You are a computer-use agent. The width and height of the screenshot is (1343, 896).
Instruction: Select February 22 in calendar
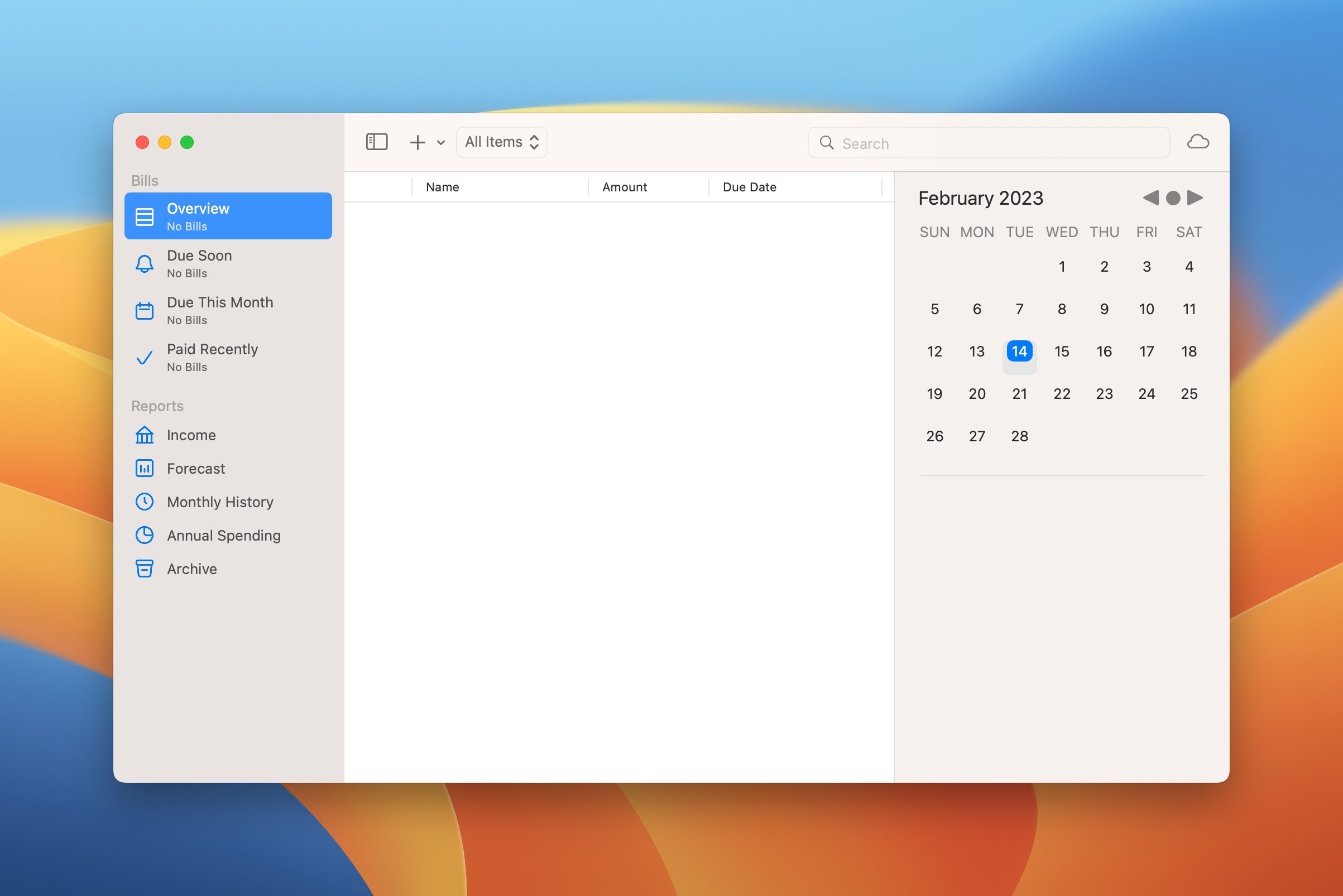(x=1061, y=394)
